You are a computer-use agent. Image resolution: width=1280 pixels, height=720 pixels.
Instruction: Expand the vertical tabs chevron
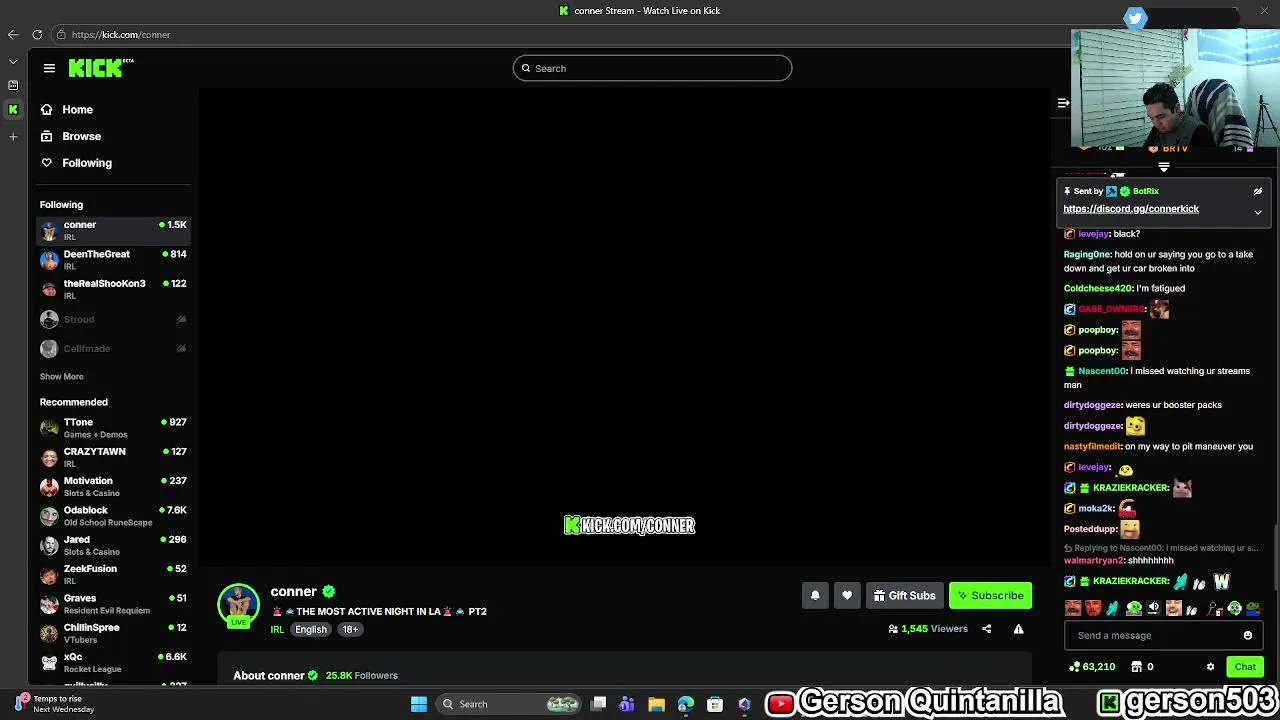(x=13, y=62)
